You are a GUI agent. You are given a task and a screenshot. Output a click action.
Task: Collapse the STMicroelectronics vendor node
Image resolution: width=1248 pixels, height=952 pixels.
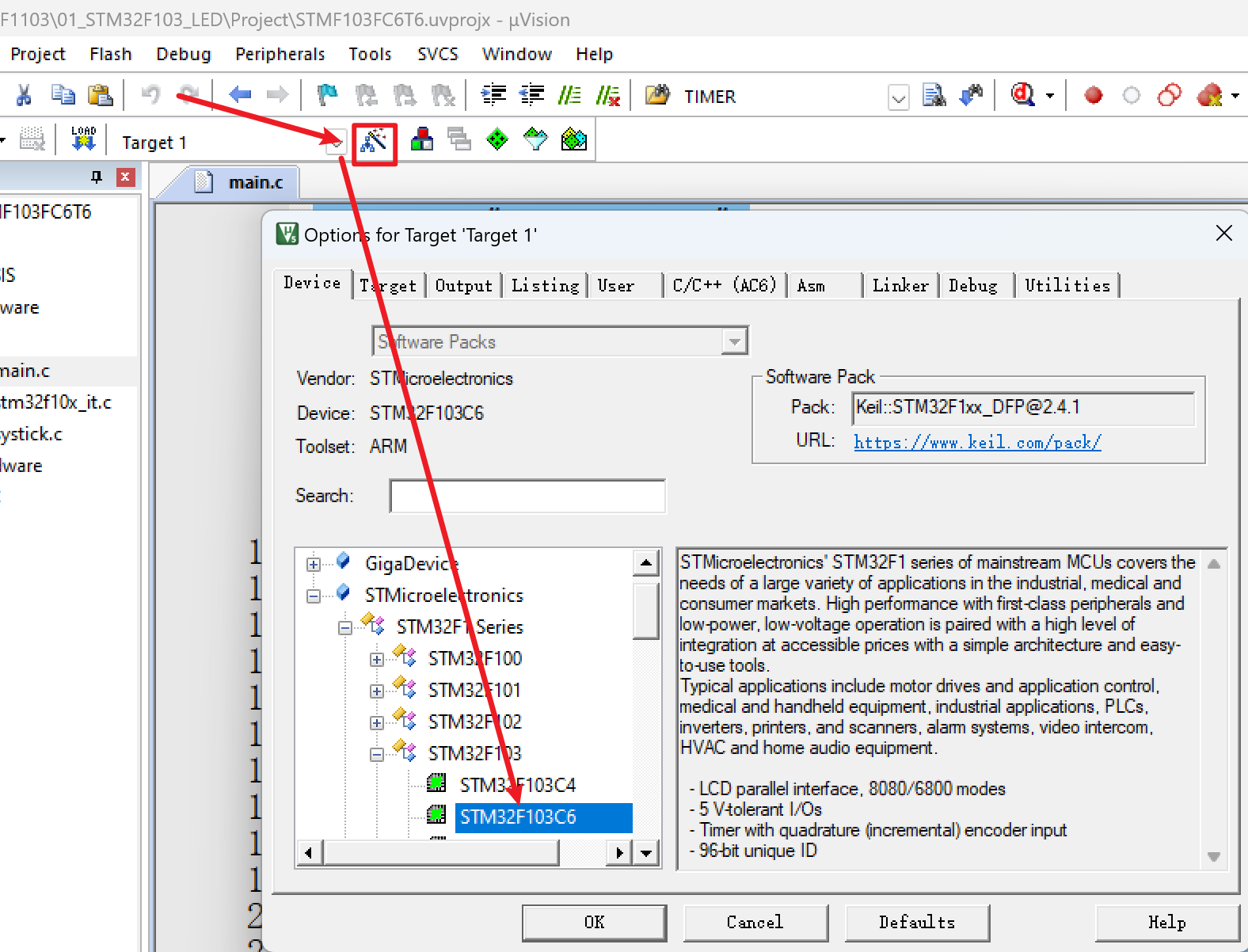pos(314,596)
